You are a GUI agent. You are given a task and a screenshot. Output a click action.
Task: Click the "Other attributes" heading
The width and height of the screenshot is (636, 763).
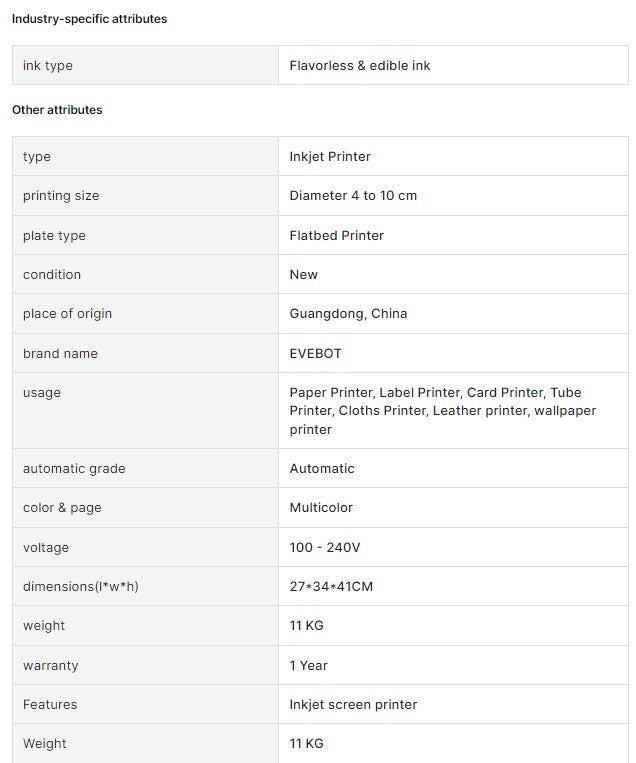tap(57, 110)
